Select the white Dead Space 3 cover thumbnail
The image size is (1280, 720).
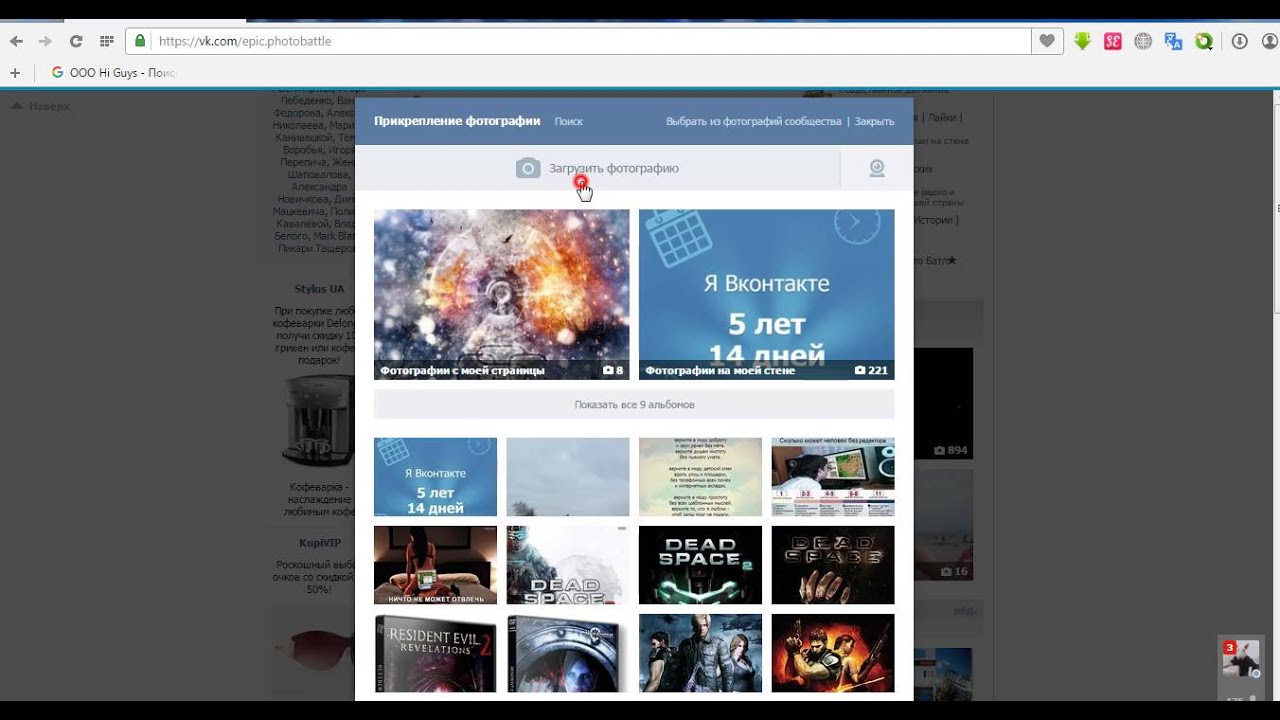pos(568,565)
